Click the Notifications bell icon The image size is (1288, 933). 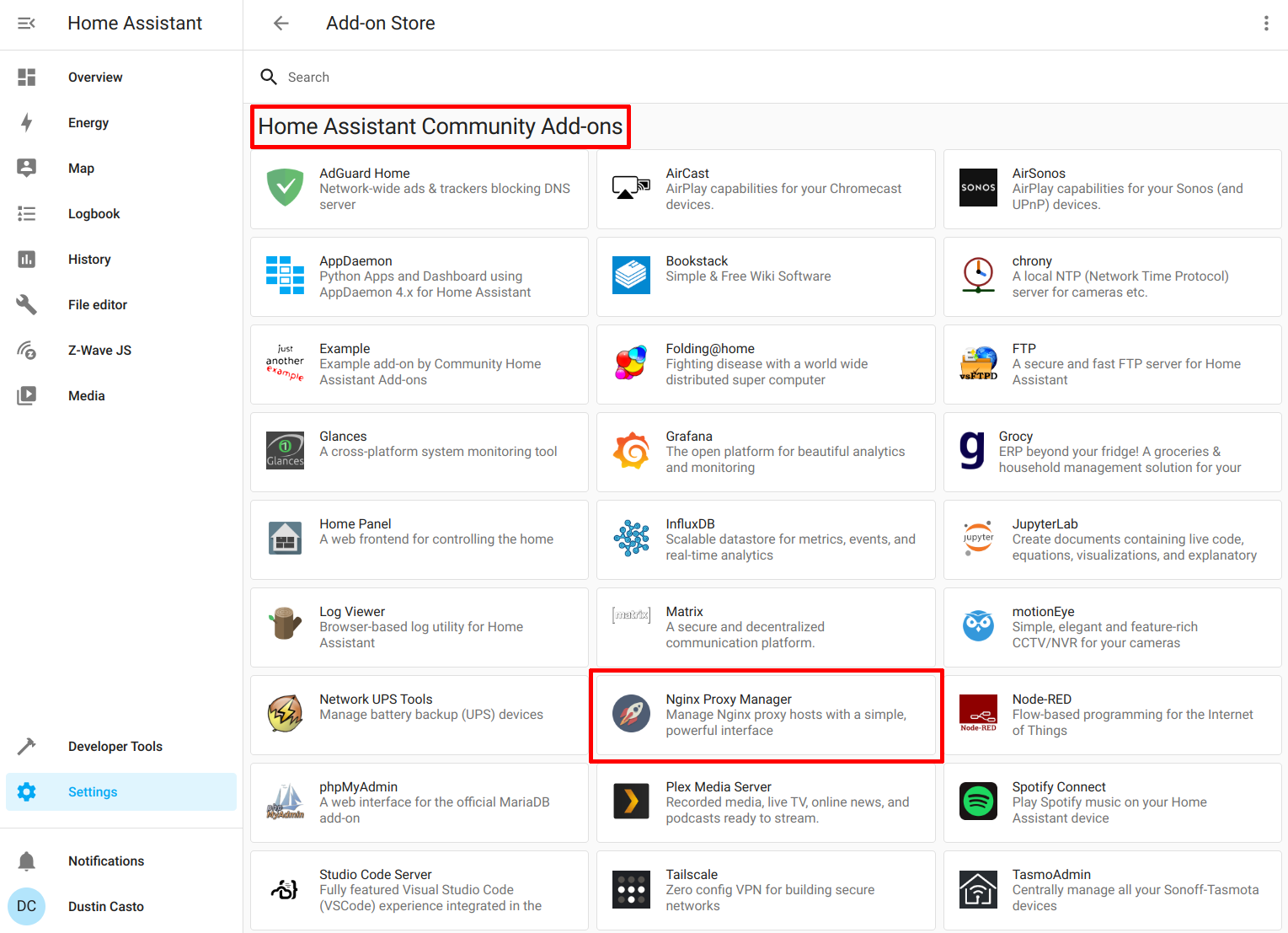[27, 861]
